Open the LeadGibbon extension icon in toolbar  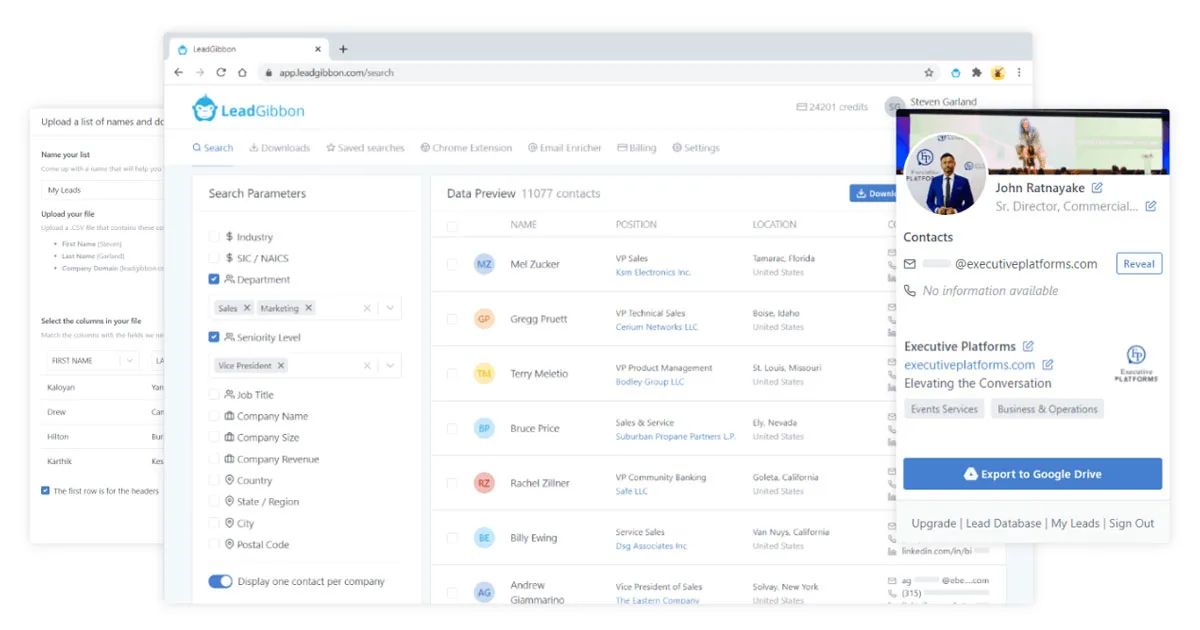955,73
